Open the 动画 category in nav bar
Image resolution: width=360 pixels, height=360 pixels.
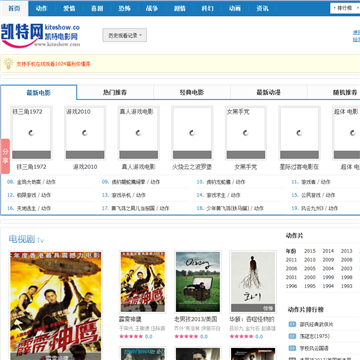(235, 9)
